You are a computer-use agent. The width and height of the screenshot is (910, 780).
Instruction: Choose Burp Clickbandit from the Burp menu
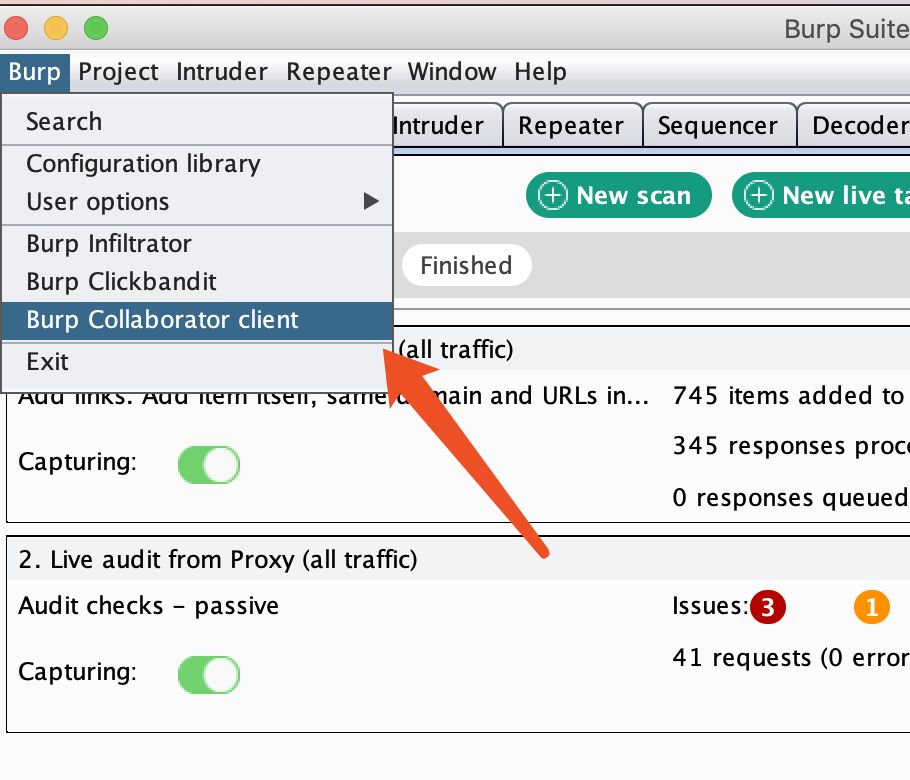[121, 282]
